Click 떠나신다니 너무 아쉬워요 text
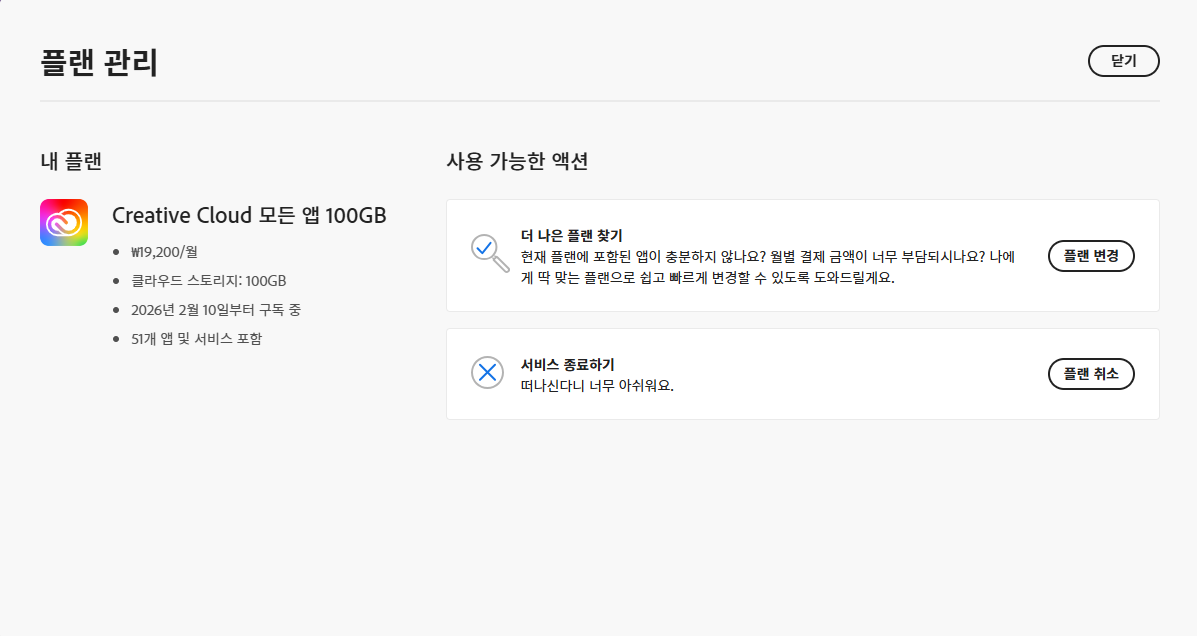The width and height of the screenshot is (1197, 636). click(x=597, y=386)
